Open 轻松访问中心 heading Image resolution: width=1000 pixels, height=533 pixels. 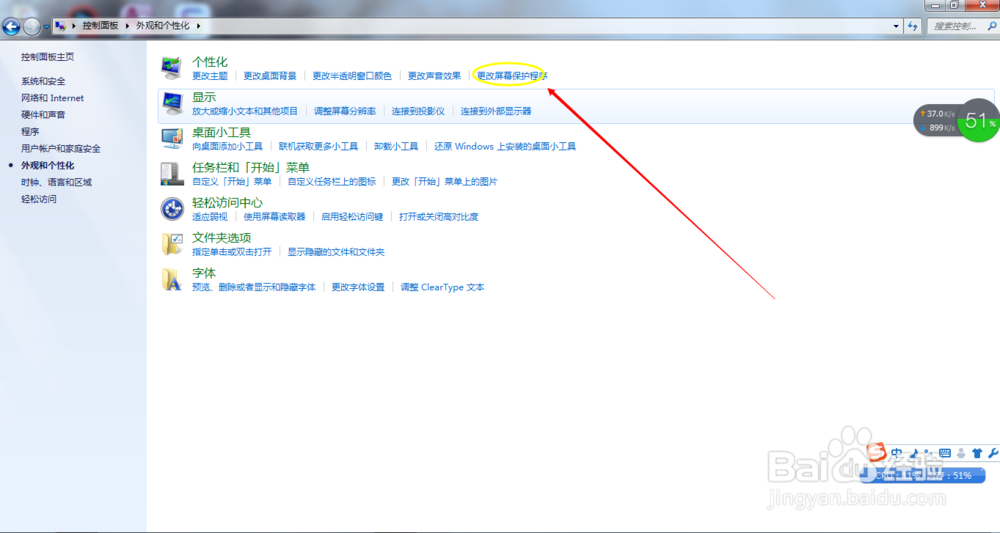(228, 203)
